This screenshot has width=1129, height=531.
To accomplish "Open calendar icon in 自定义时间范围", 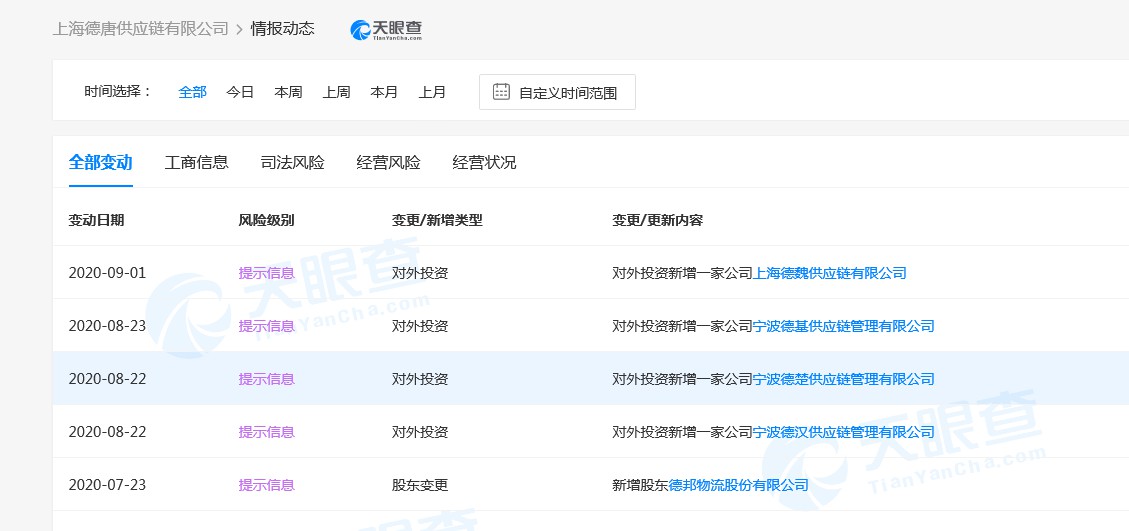I will (x=501, y=92).
